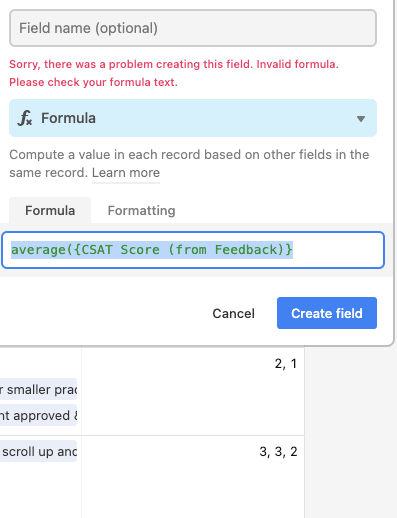Select the Formula field type label

(68, 118)
